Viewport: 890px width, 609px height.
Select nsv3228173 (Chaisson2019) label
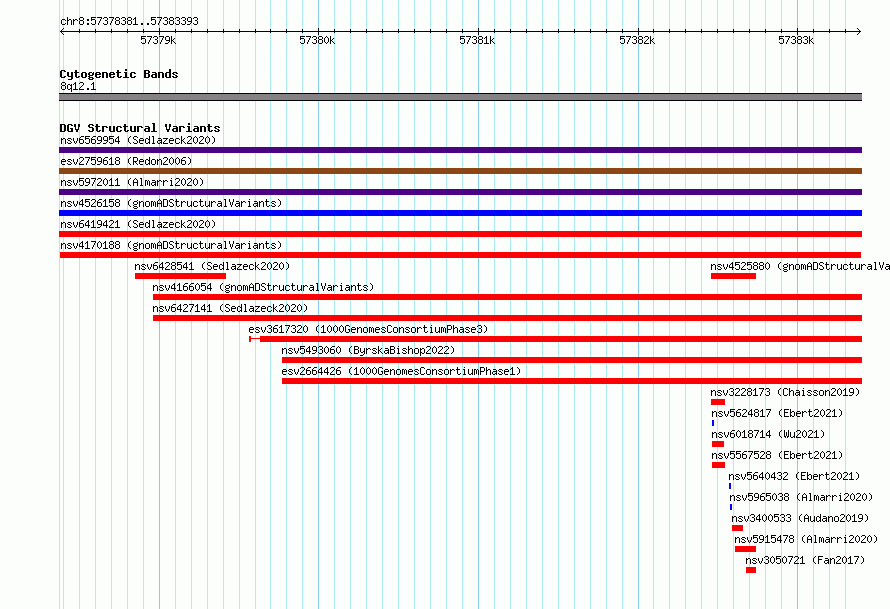[x=785, y=392]
